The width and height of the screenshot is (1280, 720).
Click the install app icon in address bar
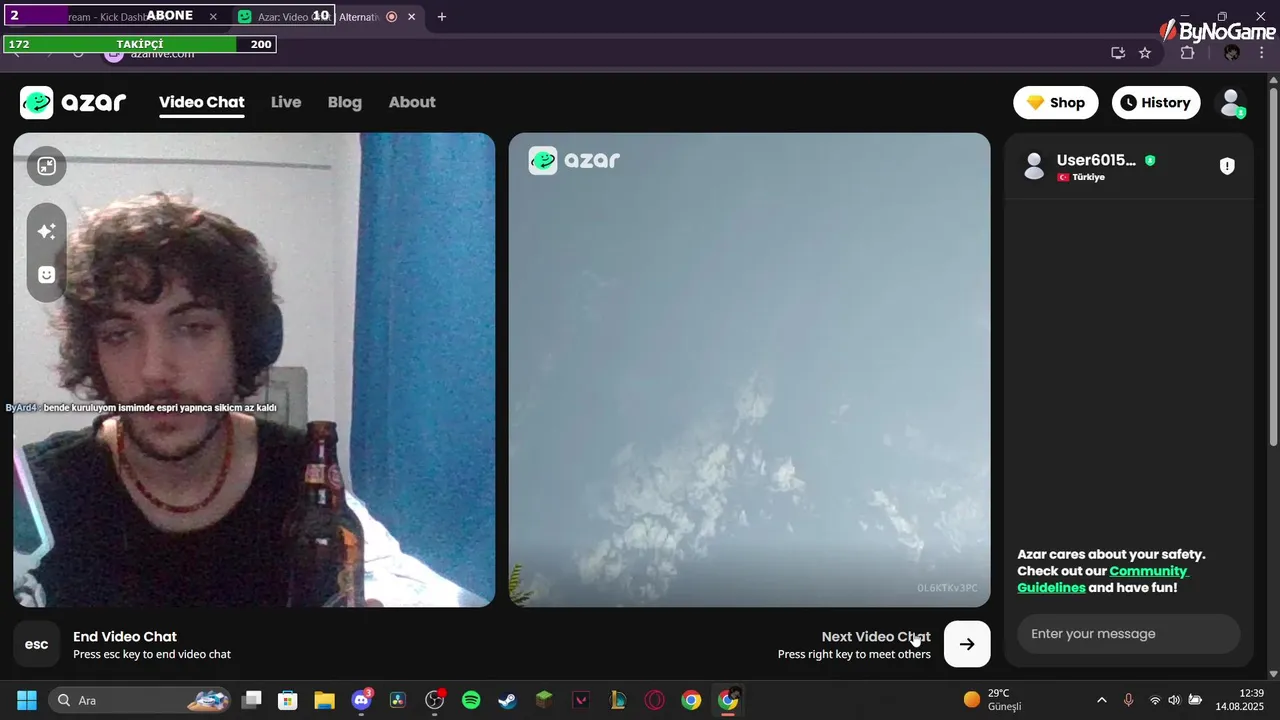point(1118,53)
